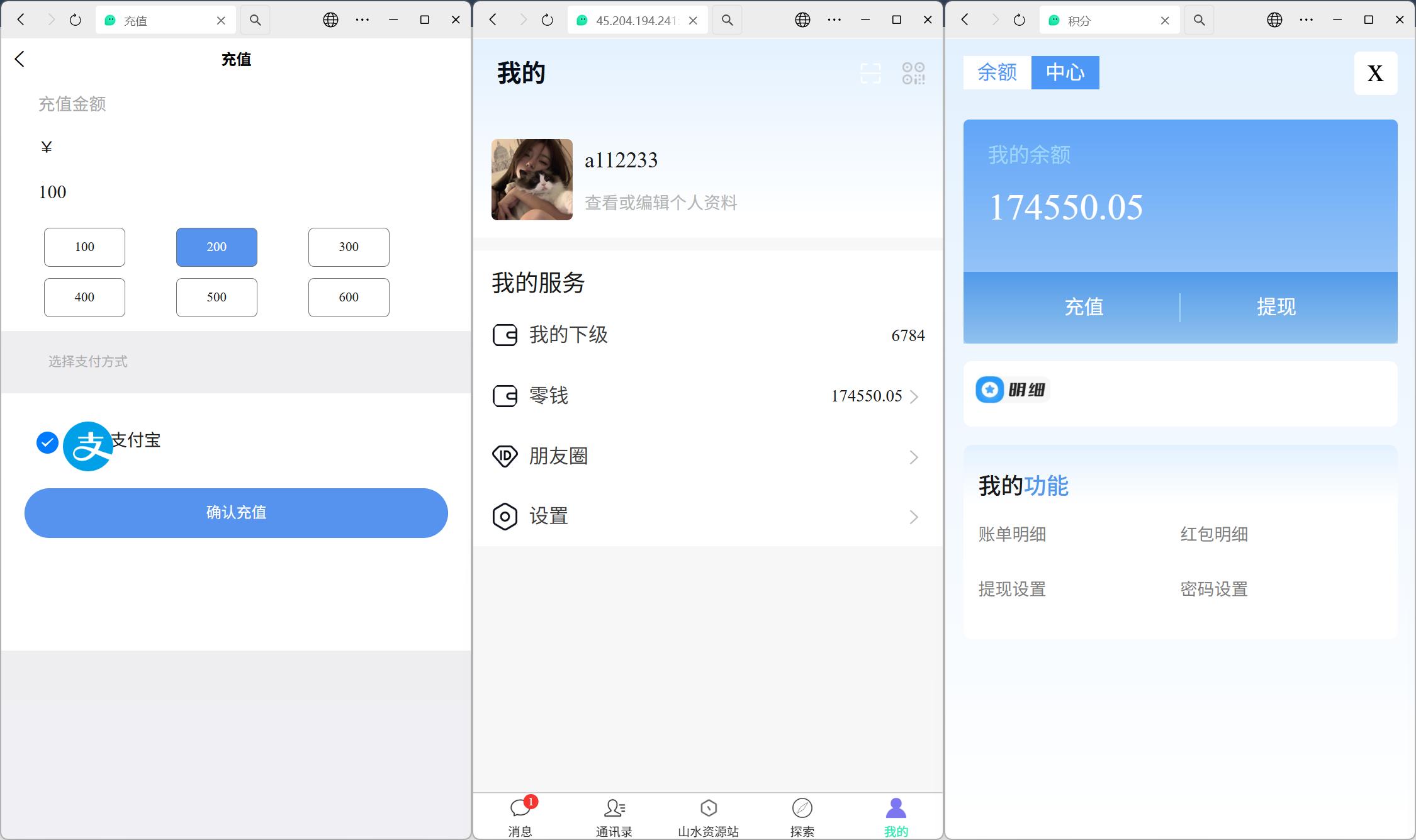
Task: Open 账单明细 under 我的功能
Action: point(1012,534)
